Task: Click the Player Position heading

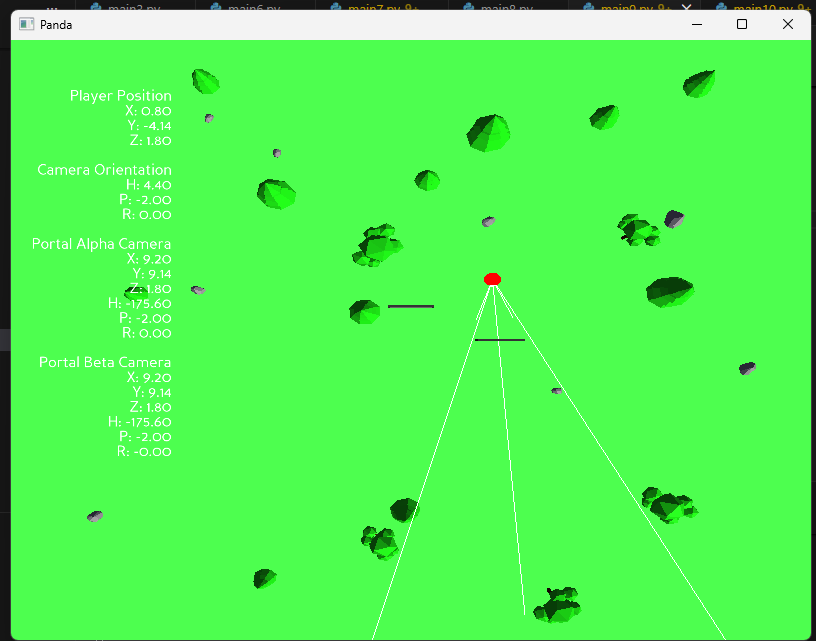Action: [x=120, y=96]
